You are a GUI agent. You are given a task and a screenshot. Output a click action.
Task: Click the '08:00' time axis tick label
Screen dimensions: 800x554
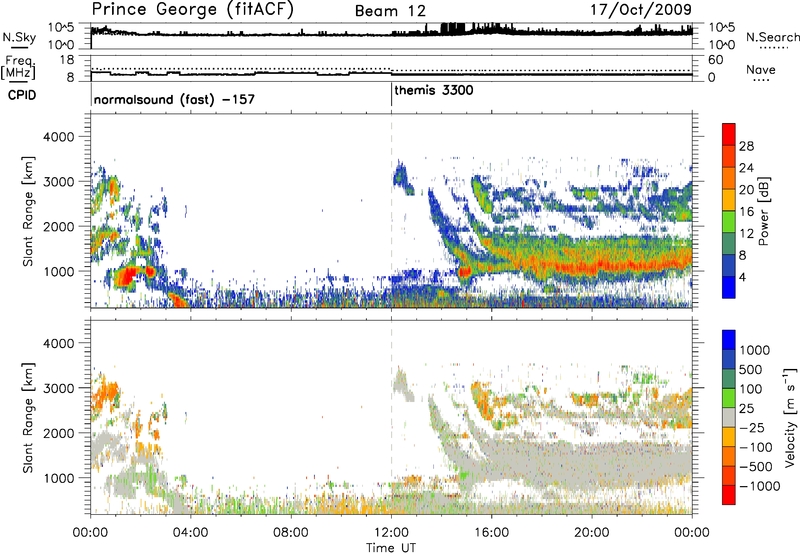(x=291, y=533)
